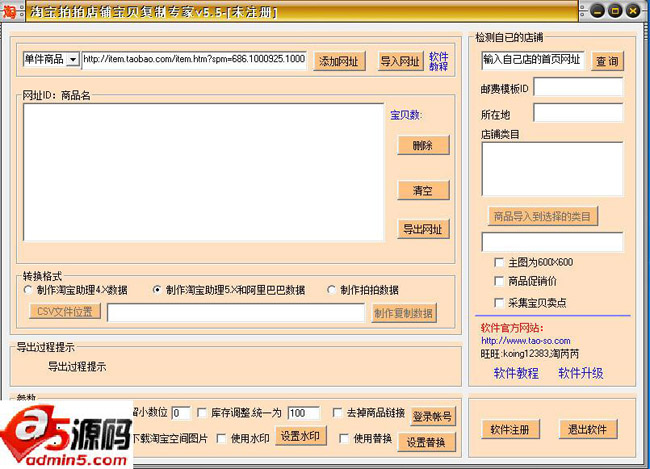Viewport: 650px width, 469px height.
Task: Click the 导入网址 button
Action: (x=400, y=61)
